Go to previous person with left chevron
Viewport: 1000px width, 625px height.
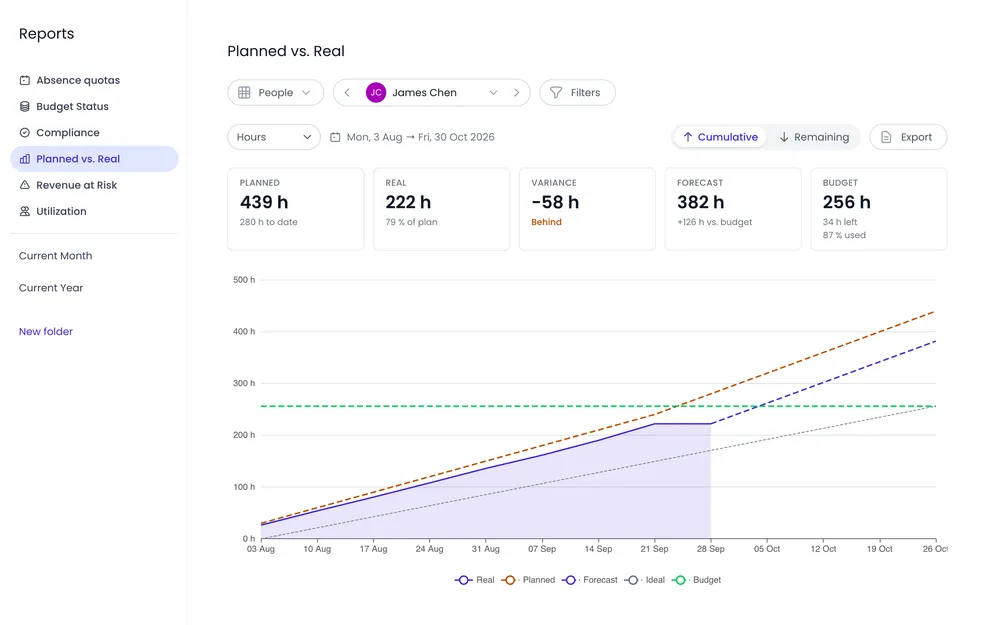coord(347,92)
